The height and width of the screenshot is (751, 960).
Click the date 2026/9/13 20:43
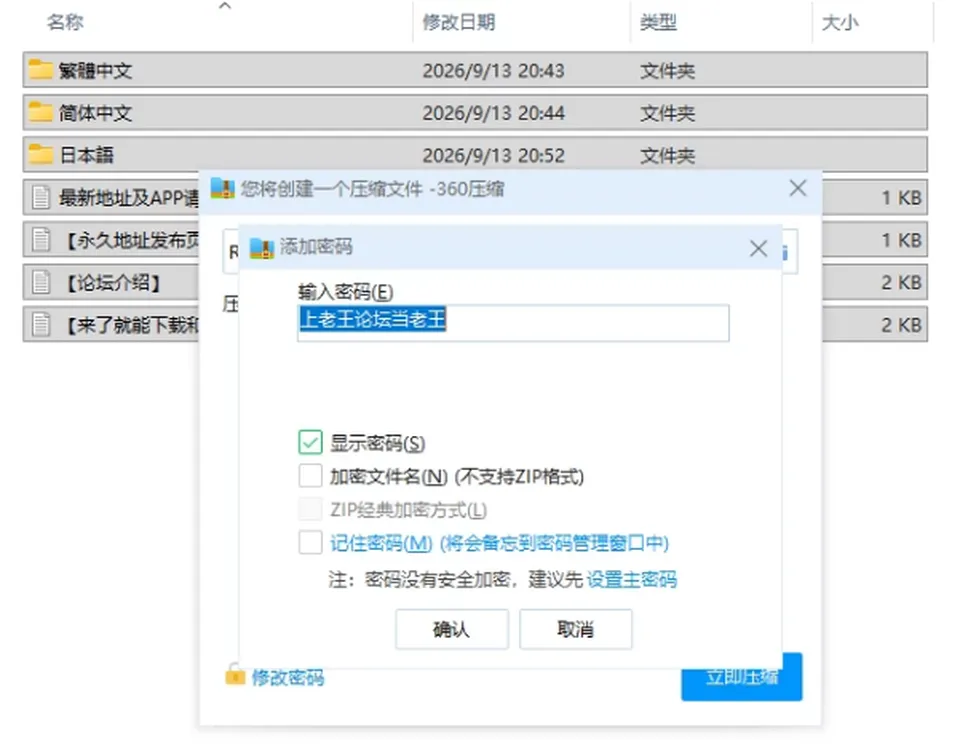coord(493,70)
